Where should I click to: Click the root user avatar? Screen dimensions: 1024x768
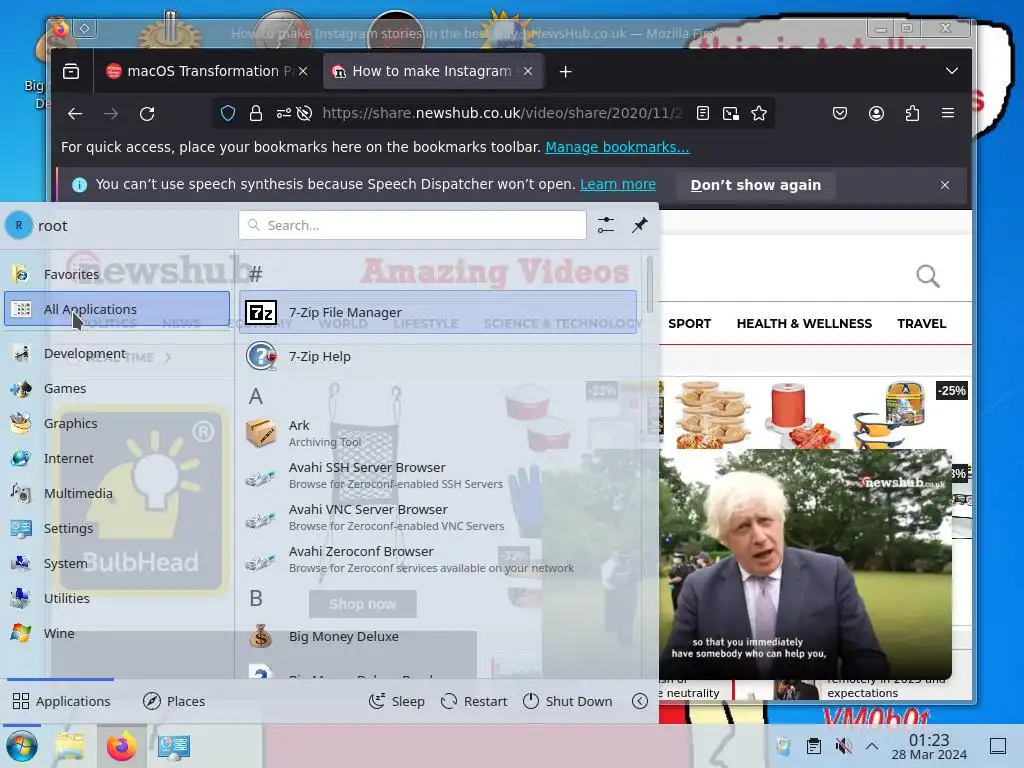[19, 225]
